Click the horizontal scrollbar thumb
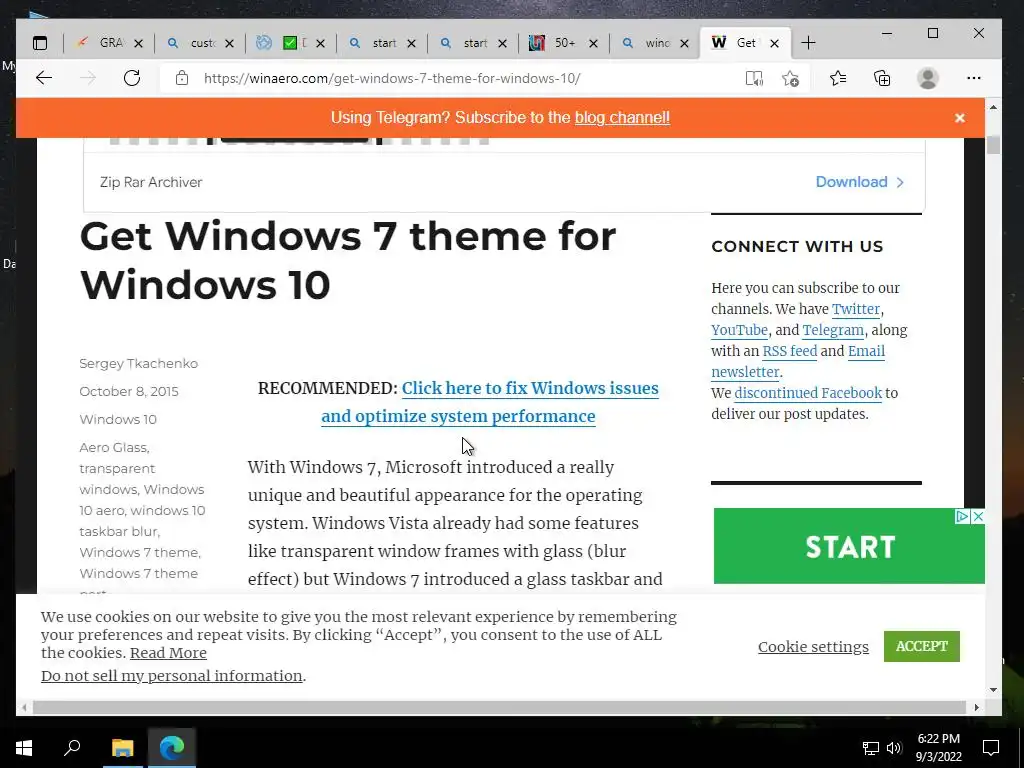This screenshot has width=1024, height=768. click(499, 707)
